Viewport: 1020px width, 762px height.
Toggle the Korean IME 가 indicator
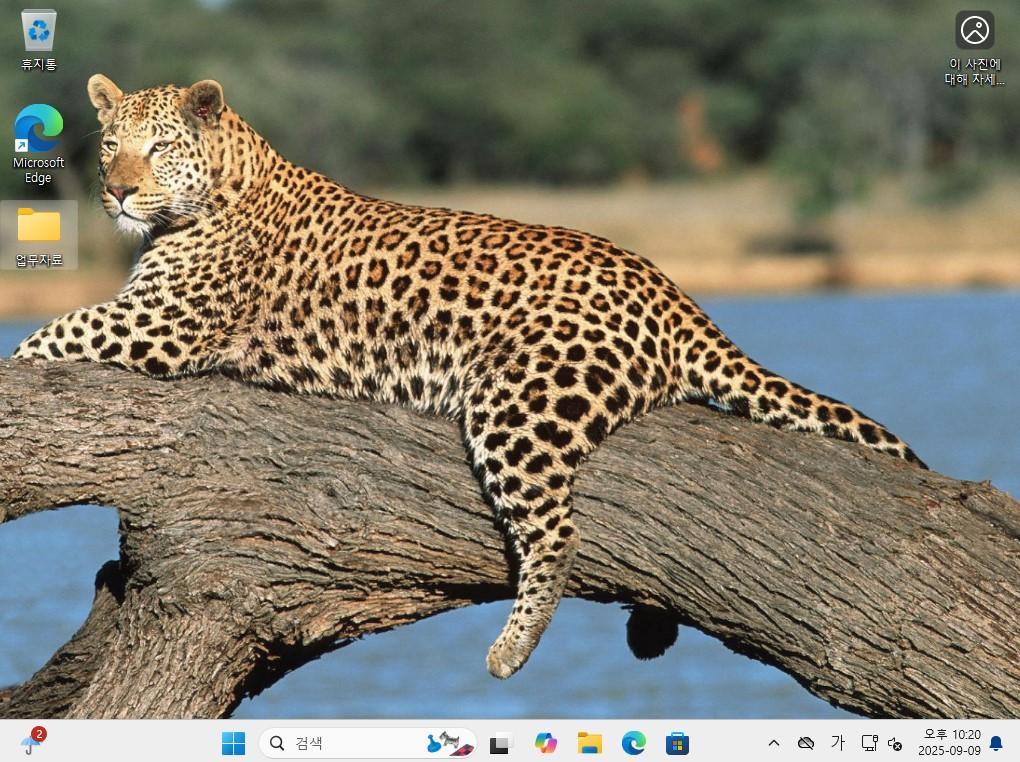pyautogui.click(x=837, y=743)
